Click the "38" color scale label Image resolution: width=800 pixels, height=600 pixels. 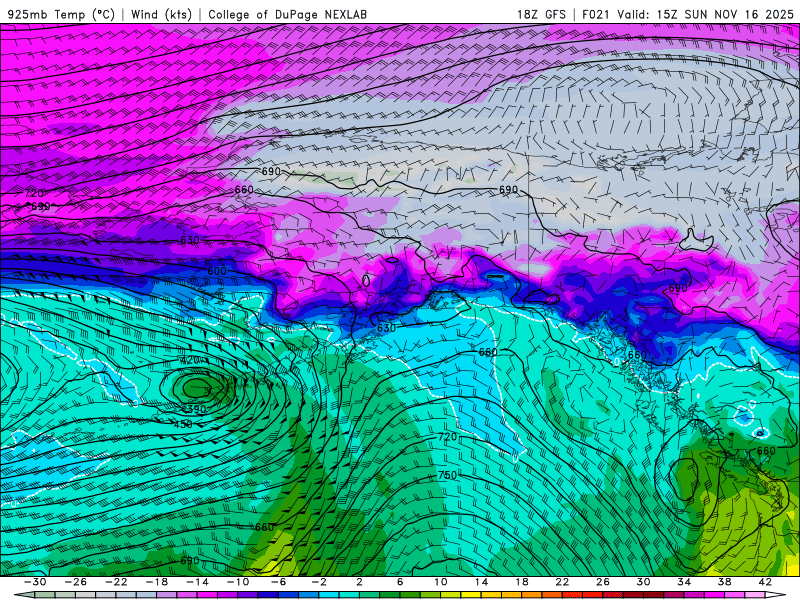[724, 582]
